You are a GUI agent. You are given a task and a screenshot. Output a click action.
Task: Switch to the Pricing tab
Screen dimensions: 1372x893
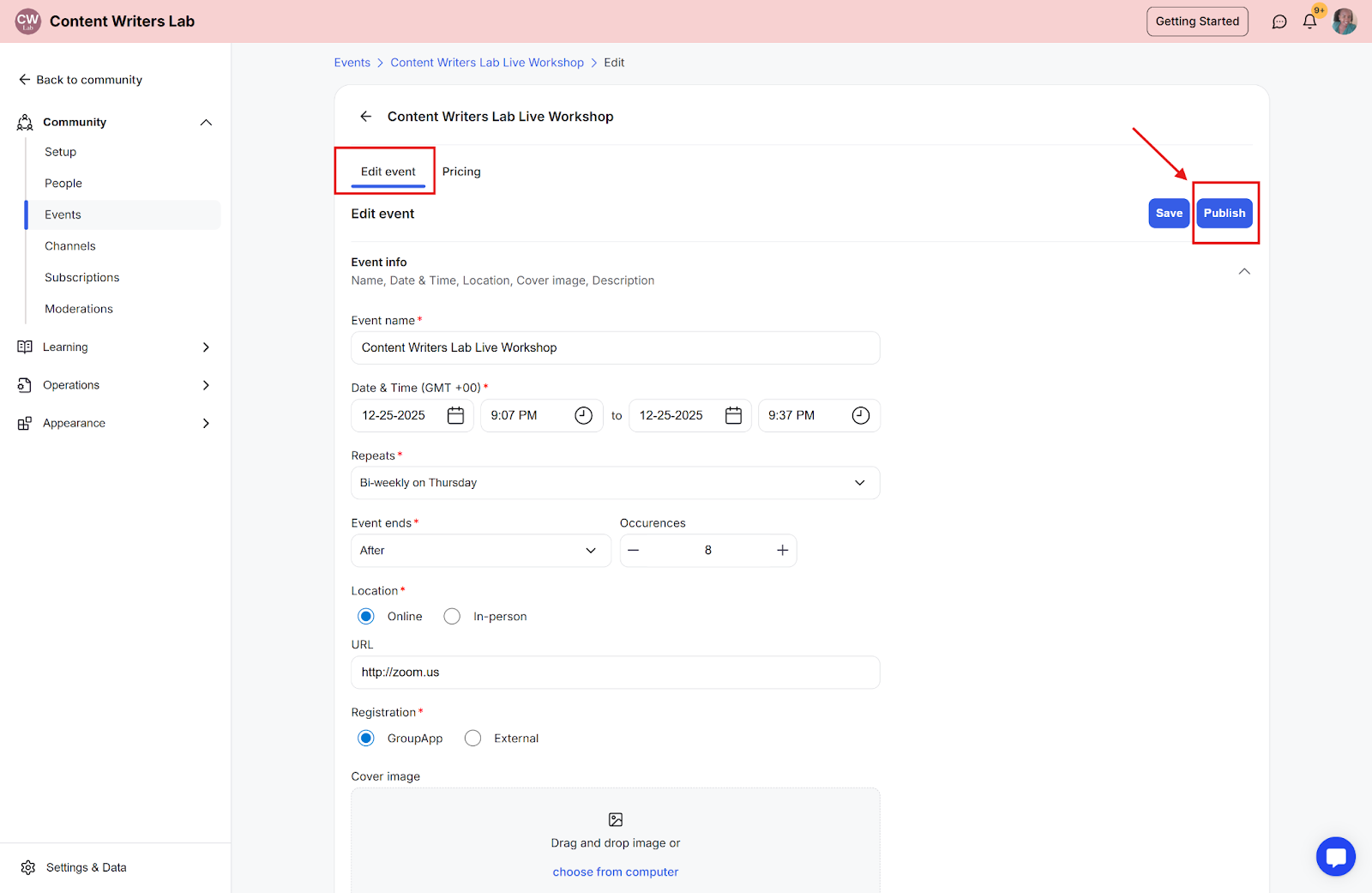(461, 172)
